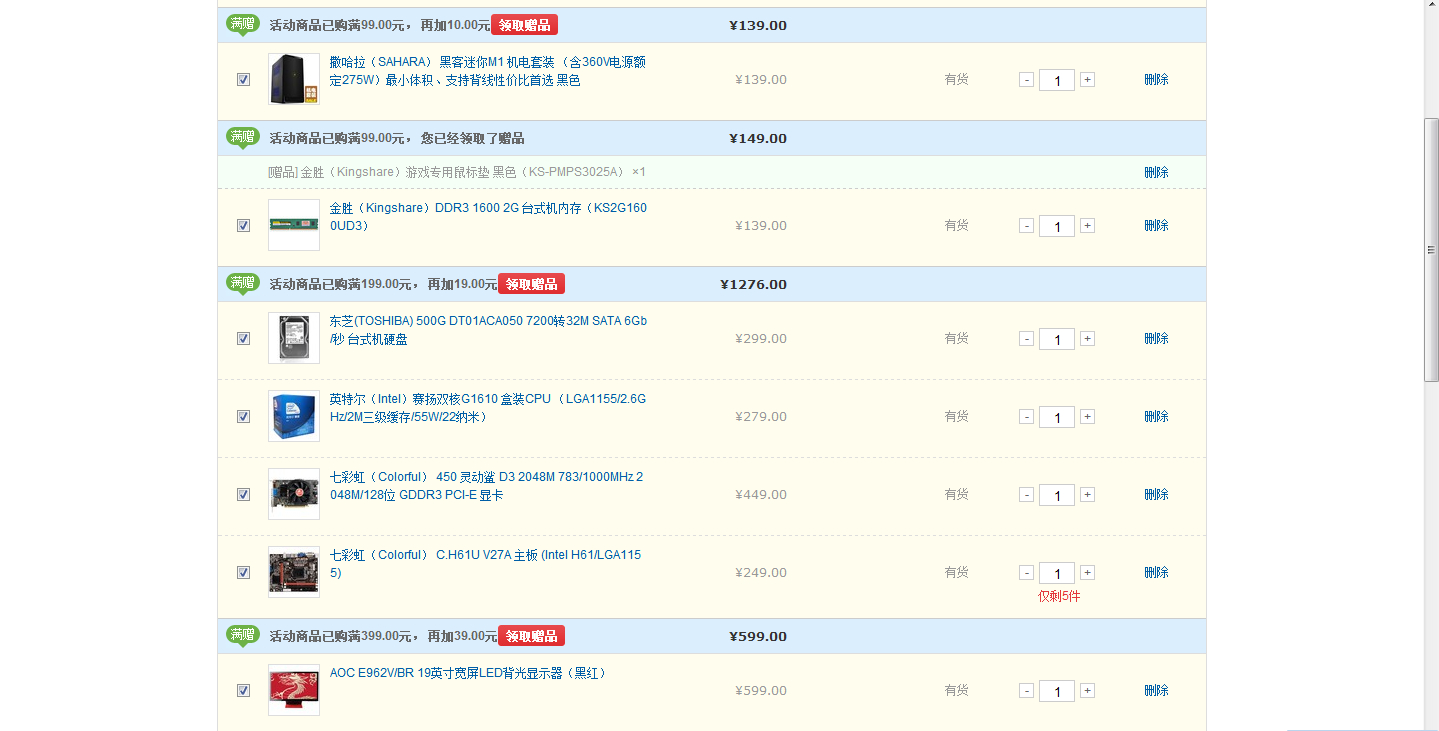Click the ¥299.00 hard drive price

pyautogui.click(x=761, y=339)
